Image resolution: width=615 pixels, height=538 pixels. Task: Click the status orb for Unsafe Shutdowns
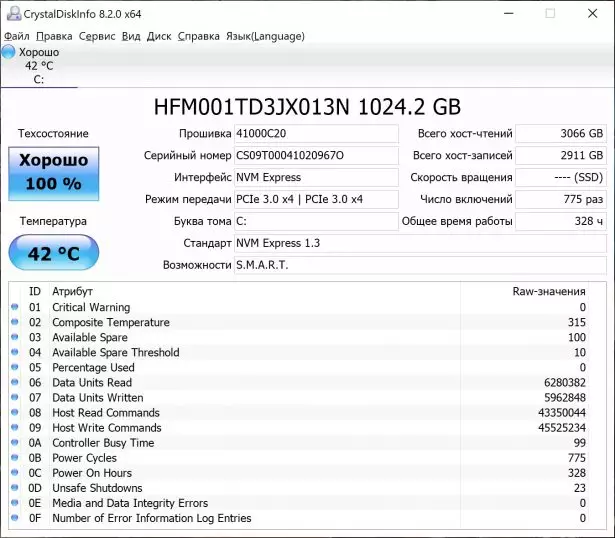(x=15, y=488)
